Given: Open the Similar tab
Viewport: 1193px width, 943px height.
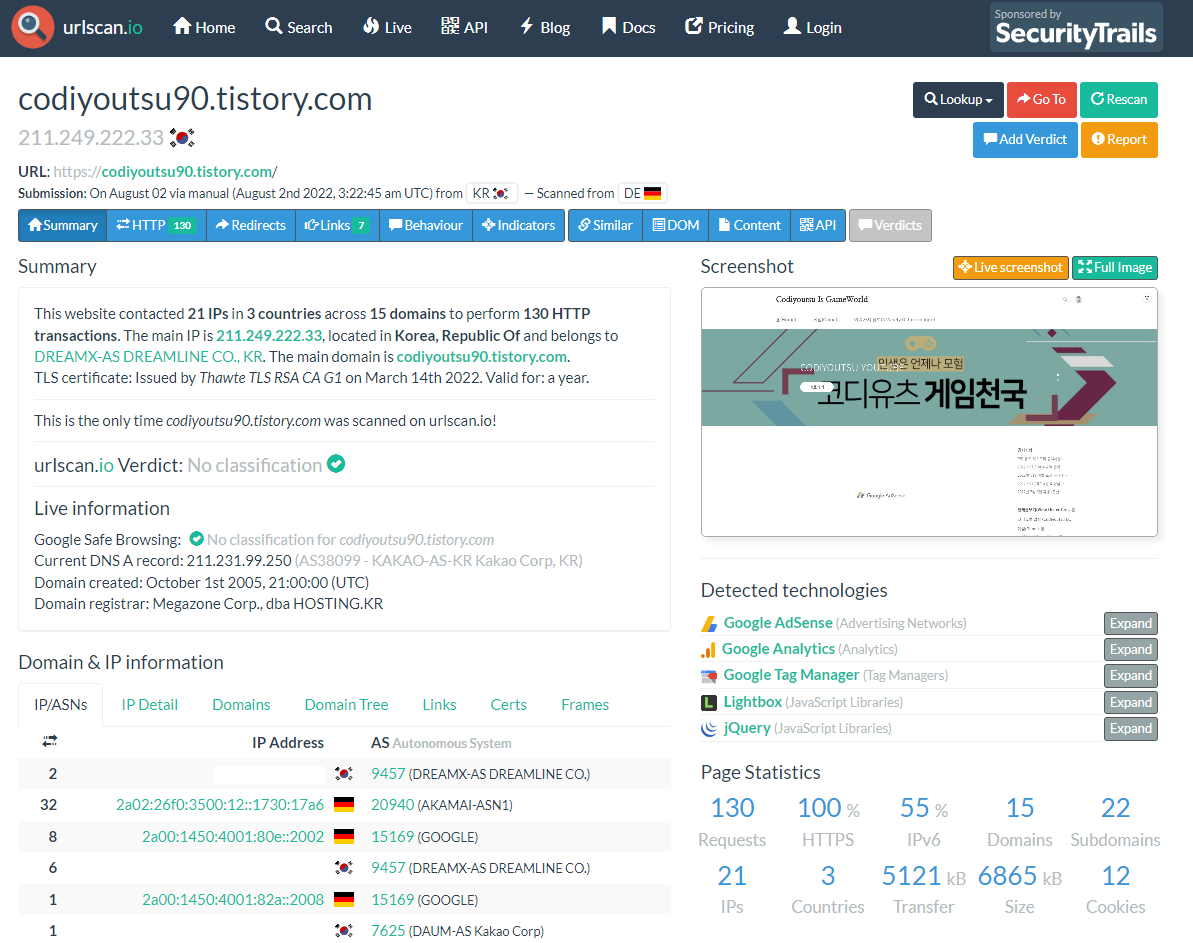Looking at the screenshot, I should pos(605,225).
